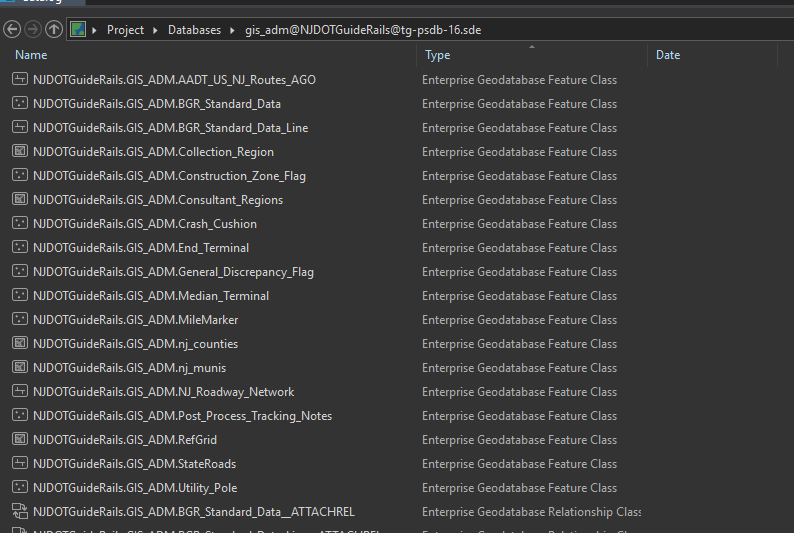Viewport: 794px width, 533px height.
Task: Click polygon icon of Collection_Region
Action: [x=20, y=151]
